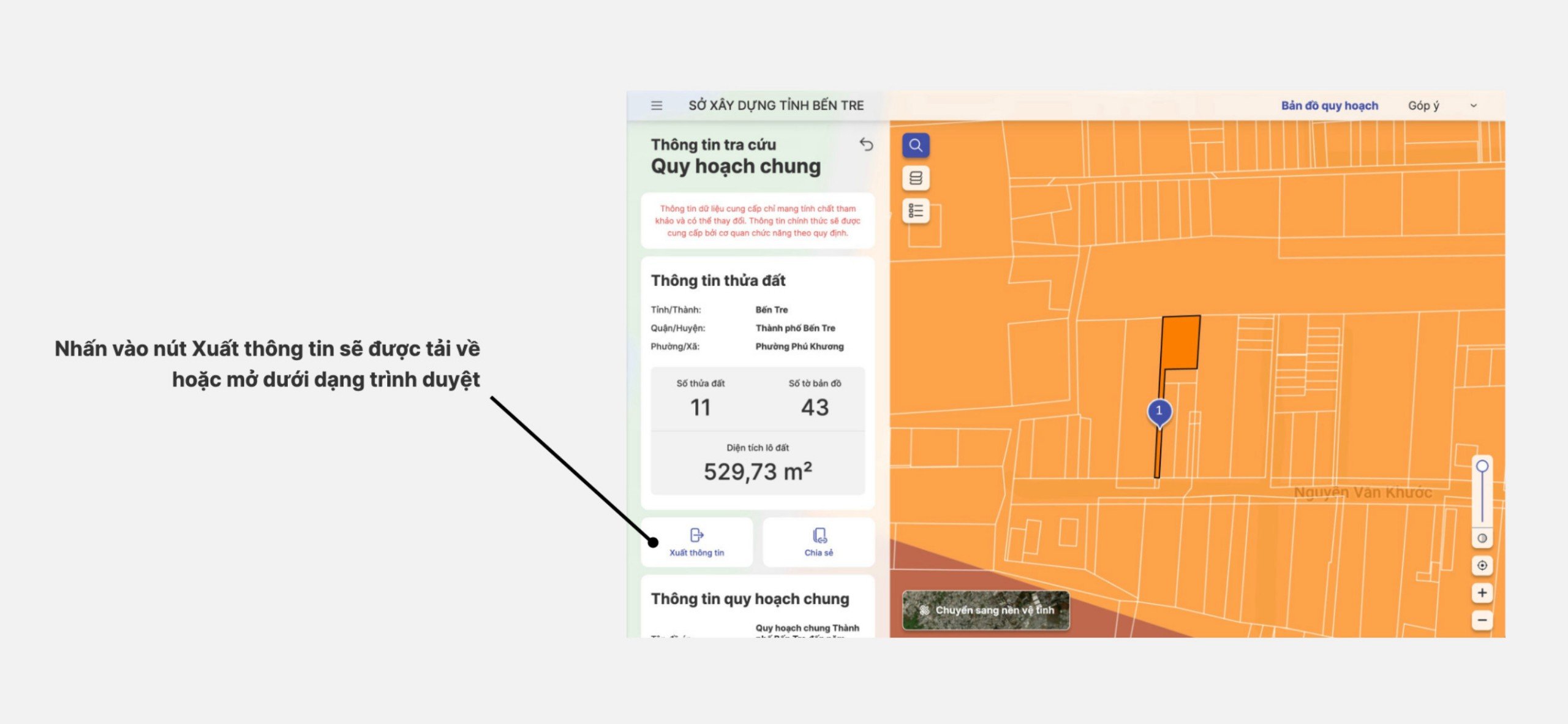
Task: Click the zoom in (+) button on map
Action: [1483, 592]
